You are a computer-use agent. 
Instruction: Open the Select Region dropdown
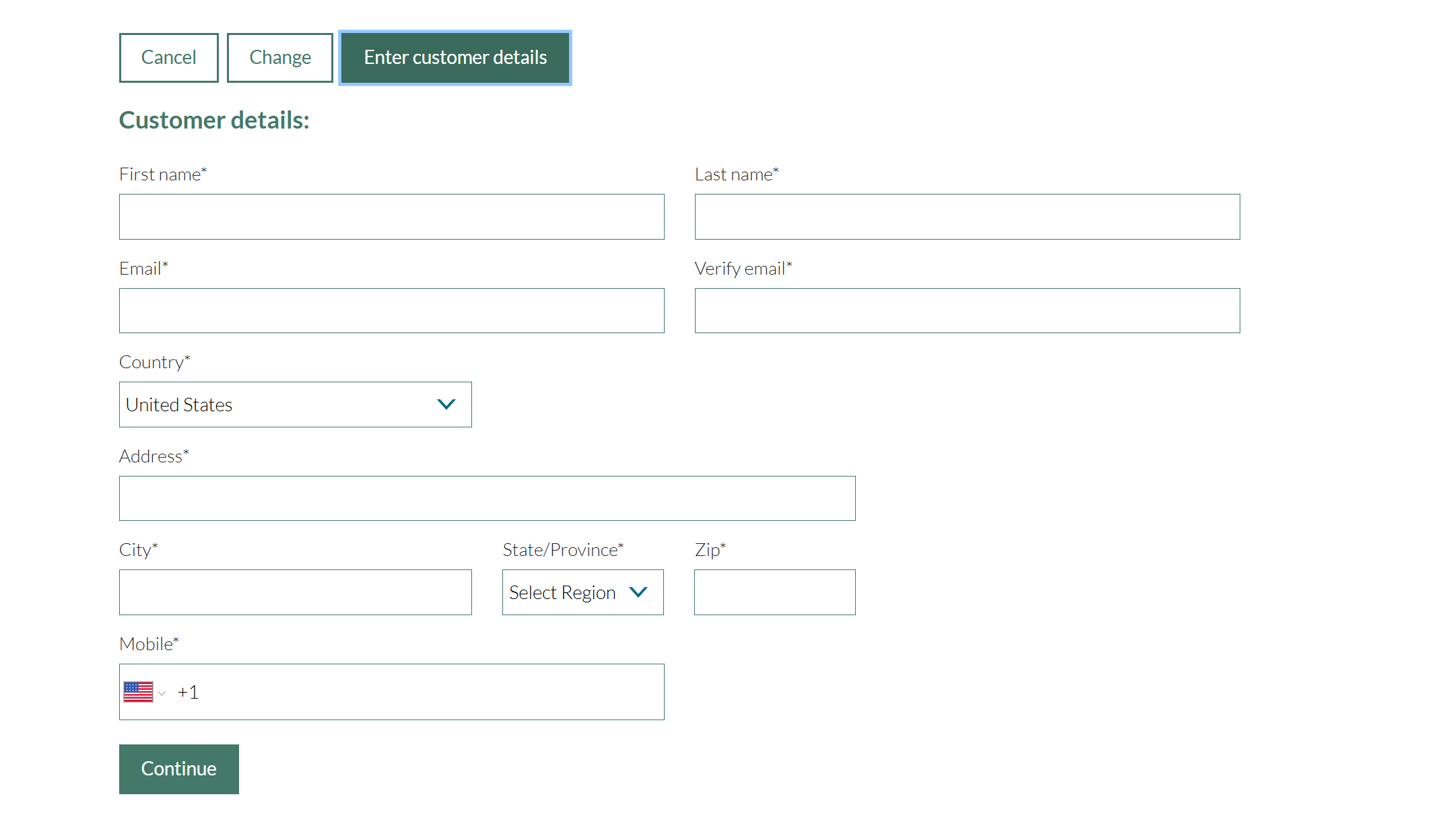pos(582,592)
